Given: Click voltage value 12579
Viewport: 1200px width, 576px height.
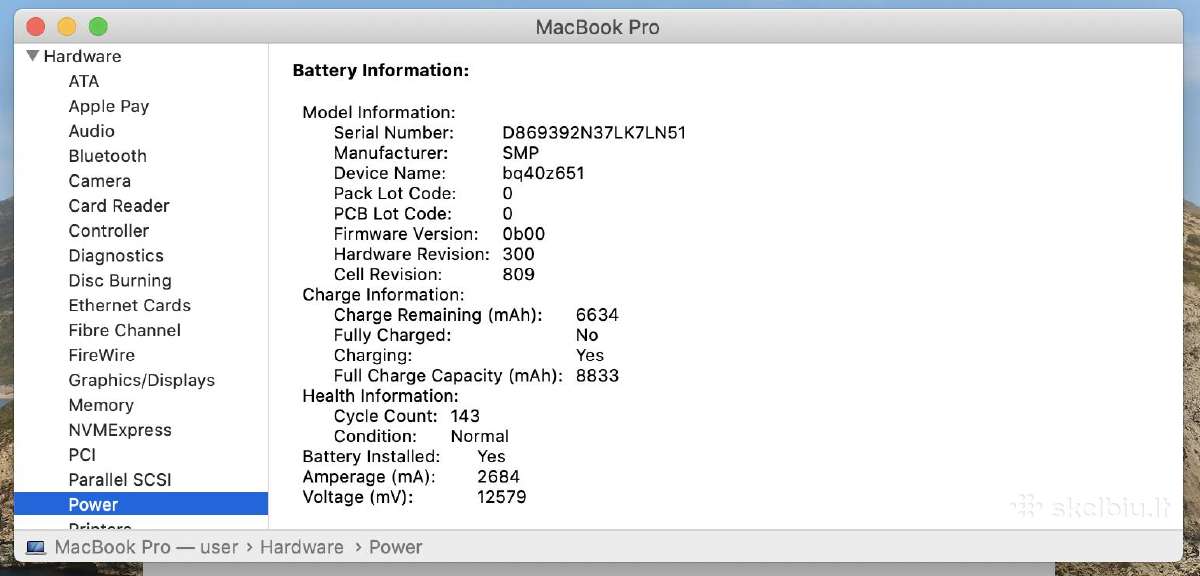Looking at the screenshot, I should tap(502, 497).
